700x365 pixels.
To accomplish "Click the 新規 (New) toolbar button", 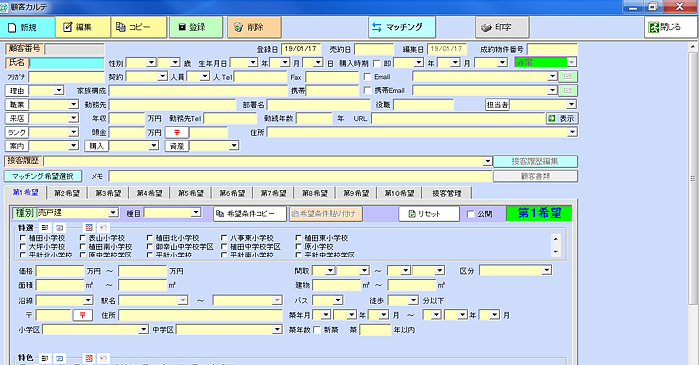I will tap(28, 27).
